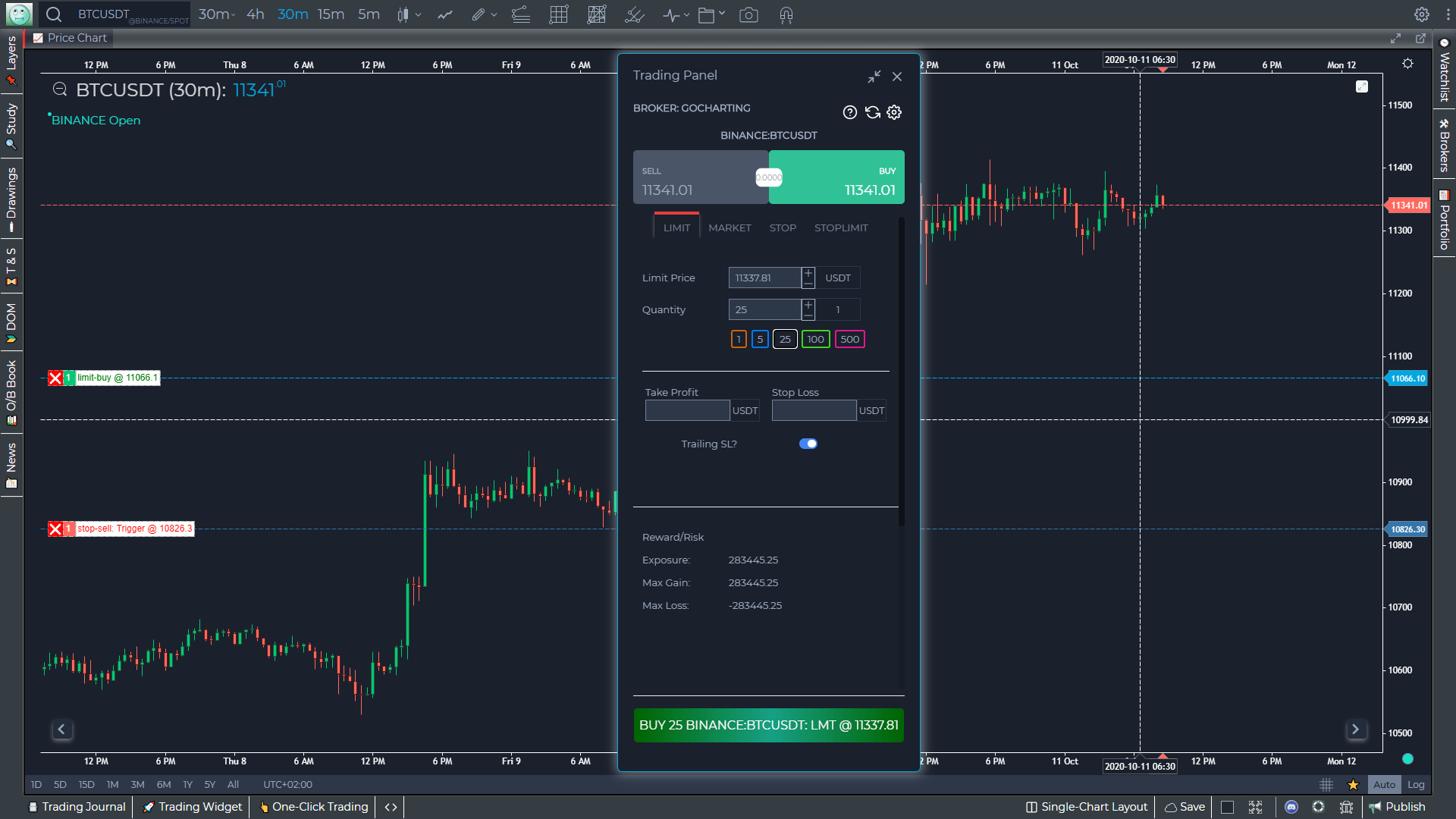The image size is (1456, 819).
Task: Enable the magnet snapping tool
Action: pos(786,14)
